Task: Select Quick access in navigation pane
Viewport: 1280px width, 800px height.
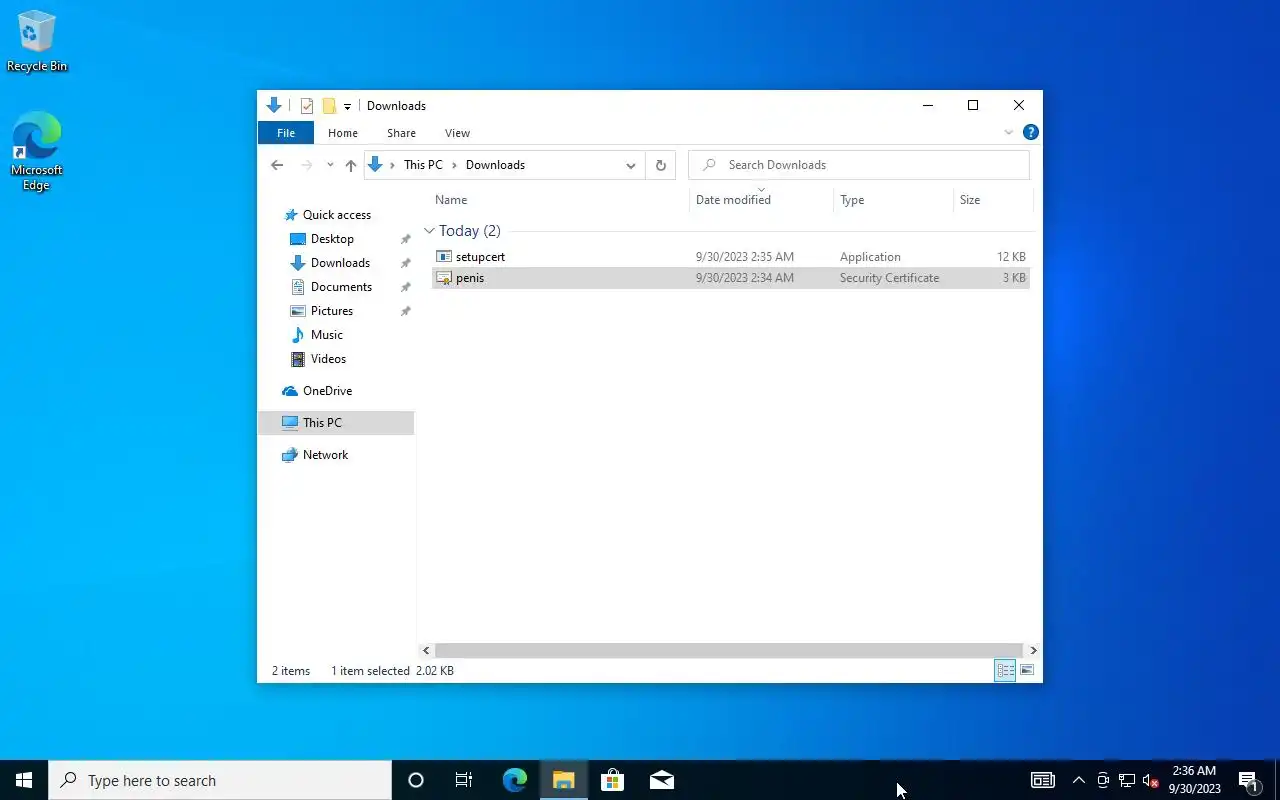Action: pyautogui.click(x=337, y=215)
